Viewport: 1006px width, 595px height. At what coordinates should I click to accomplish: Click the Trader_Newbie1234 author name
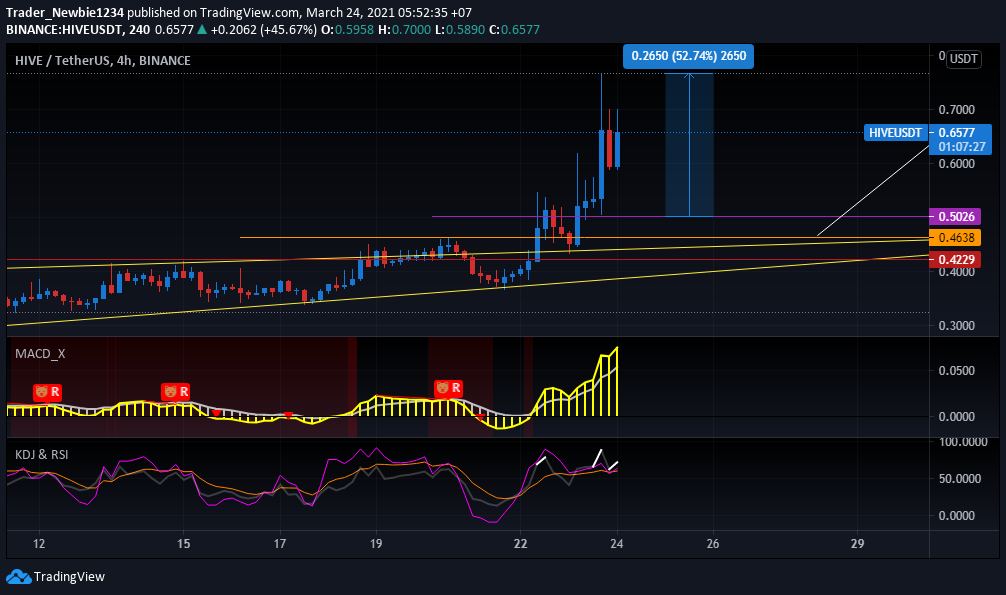tap(65, 12)
